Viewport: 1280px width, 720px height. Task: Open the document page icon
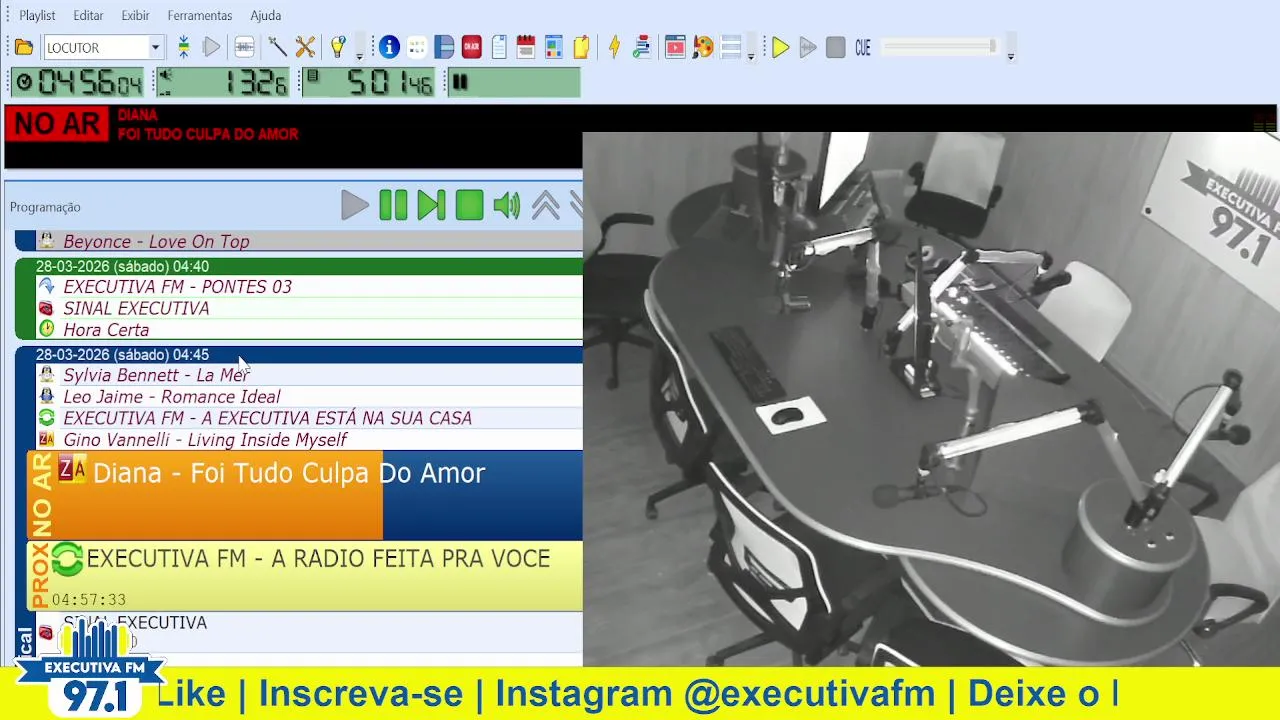[499, 47]
